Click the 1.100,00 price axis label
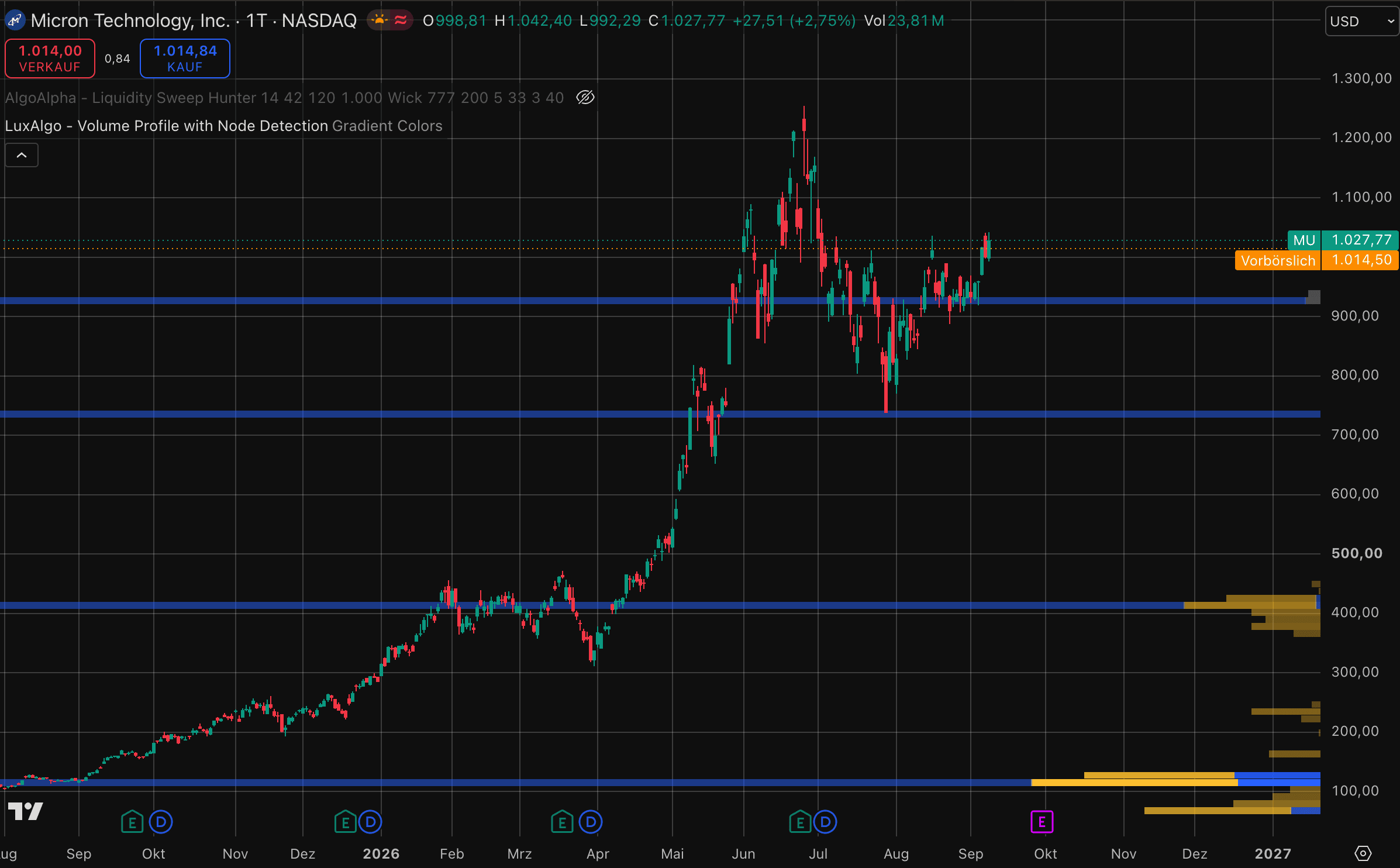 coord(1361,197)
